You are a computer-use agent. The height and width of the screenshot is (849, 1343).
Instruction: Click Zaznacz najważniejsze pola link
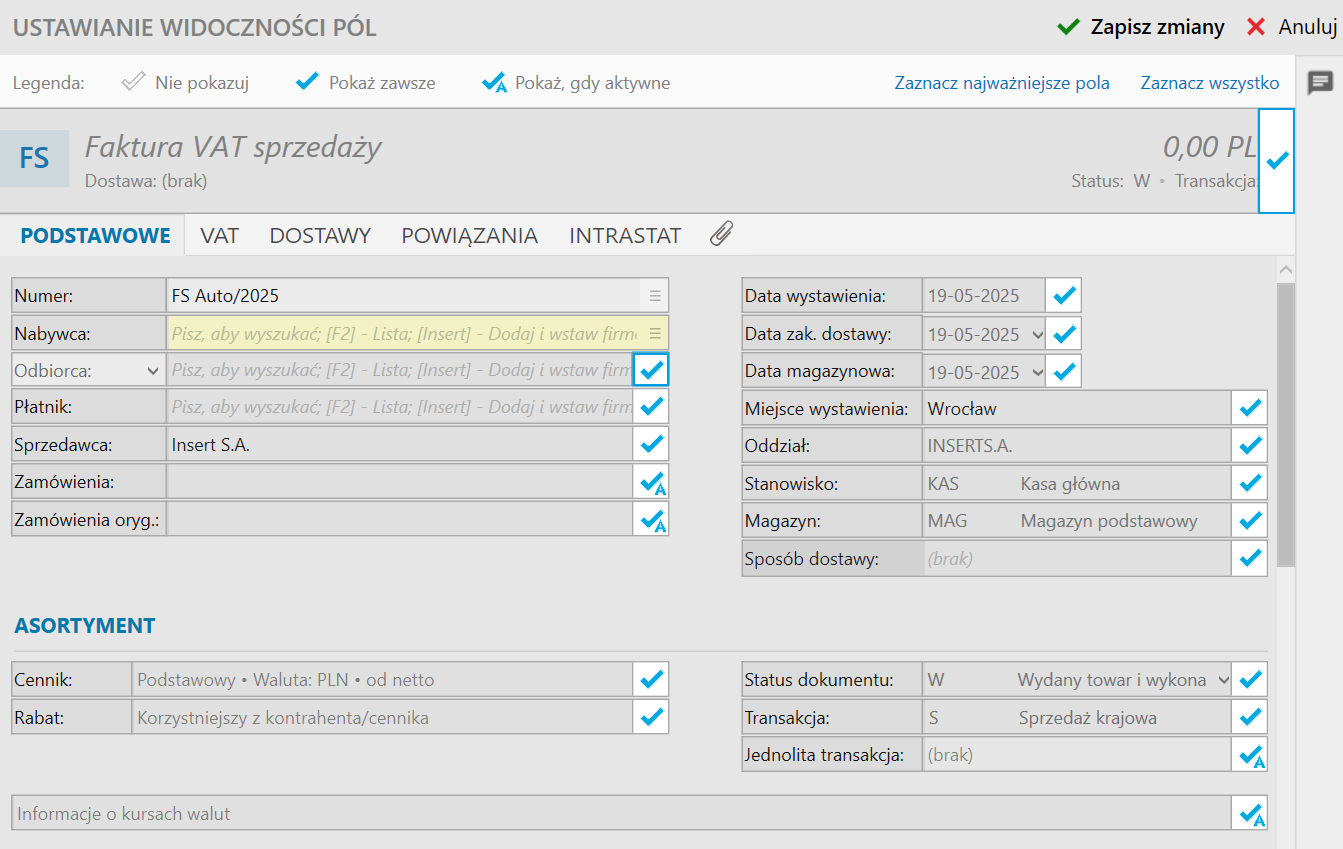1002,83
